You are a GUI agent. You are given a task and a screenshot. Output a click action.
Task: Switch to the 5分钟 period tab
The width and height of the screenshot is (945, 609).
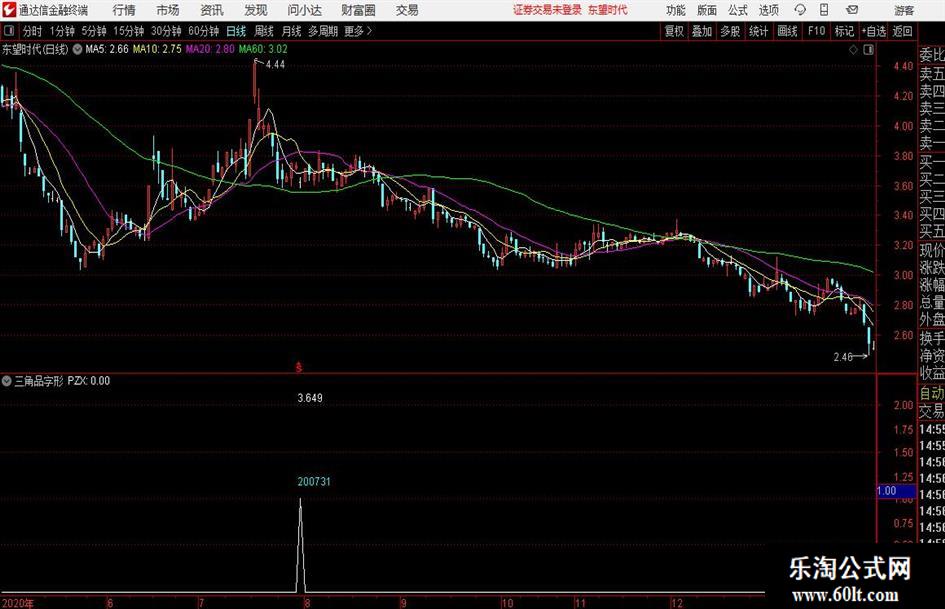tap(93, 31)
